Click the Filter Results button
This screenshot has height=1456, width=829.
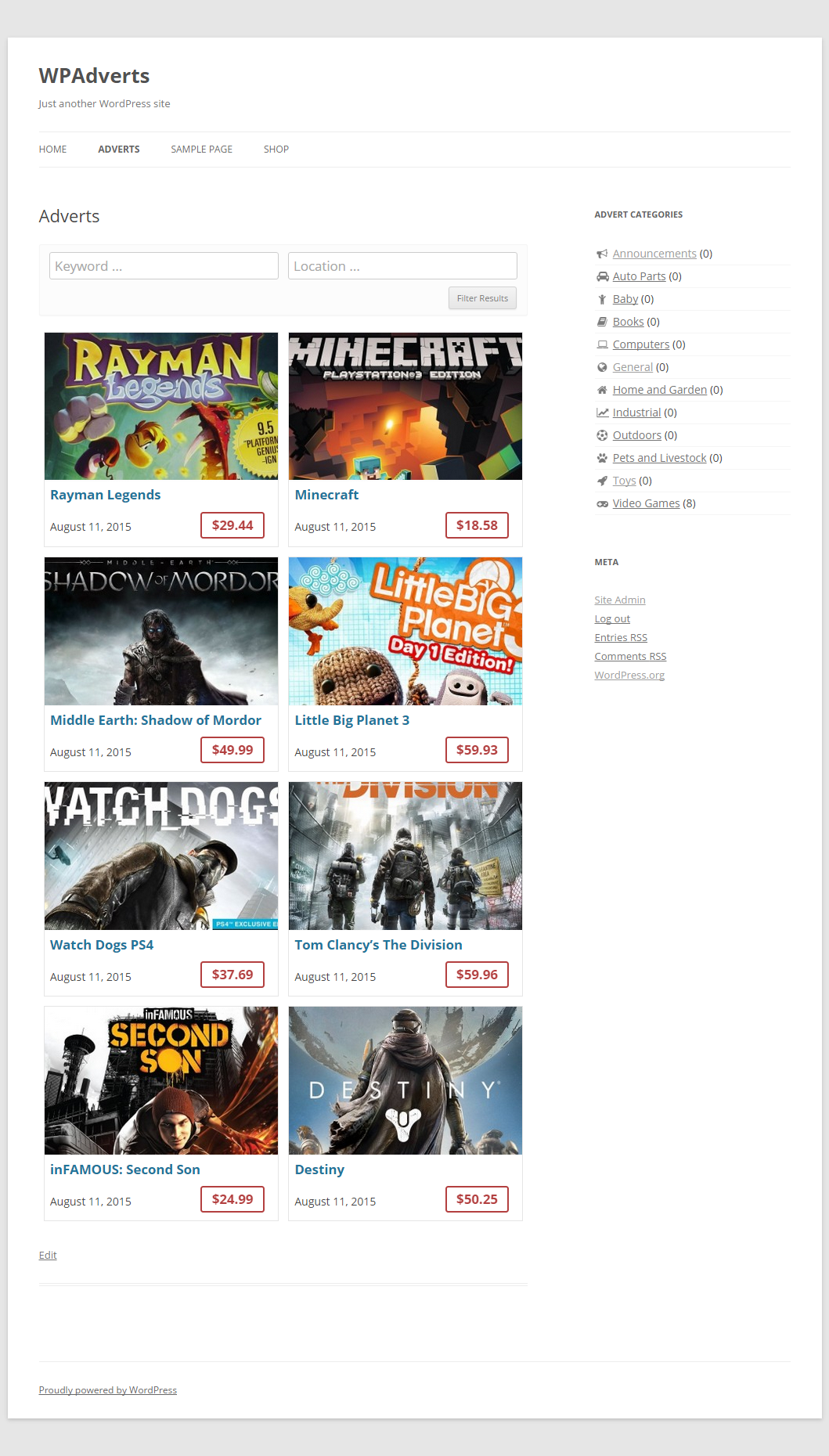coord(482,298)
